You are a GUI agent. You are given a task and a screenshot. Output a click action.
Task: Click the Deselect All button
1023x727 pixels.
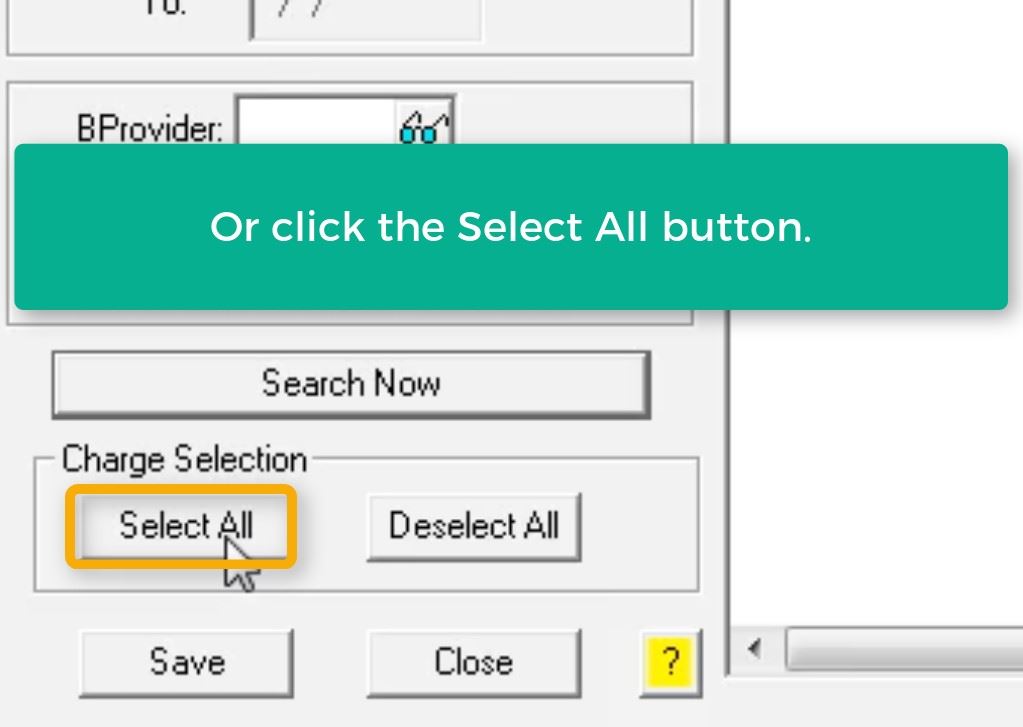pyautogui.click(x=474, y=526)
